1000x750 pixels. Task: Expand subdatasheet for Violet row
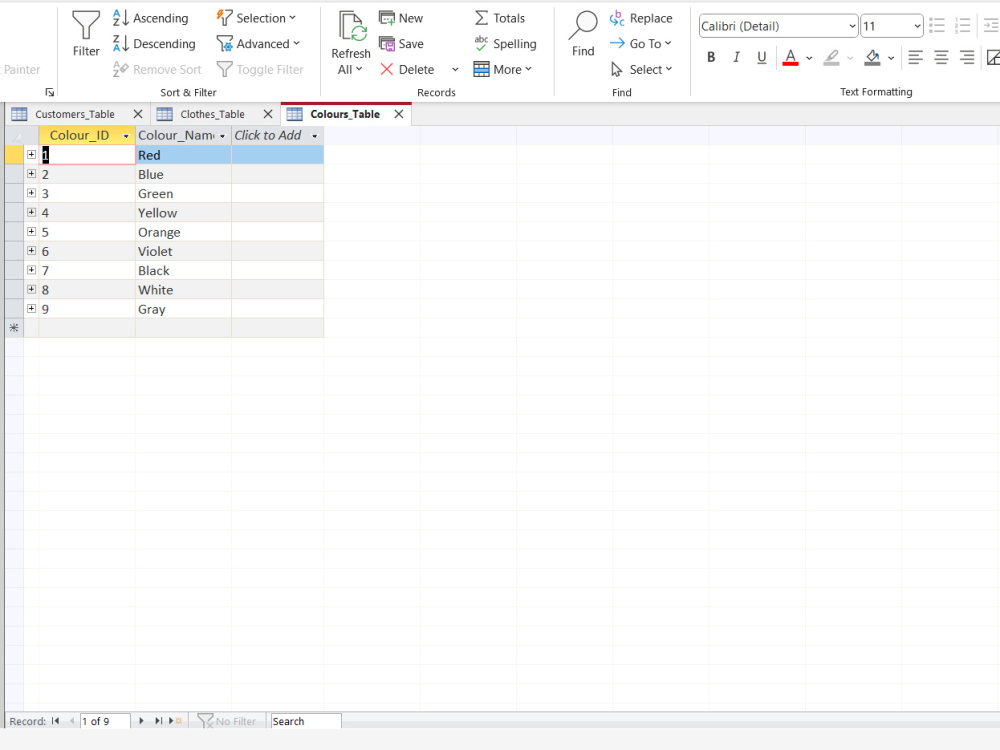31,251
